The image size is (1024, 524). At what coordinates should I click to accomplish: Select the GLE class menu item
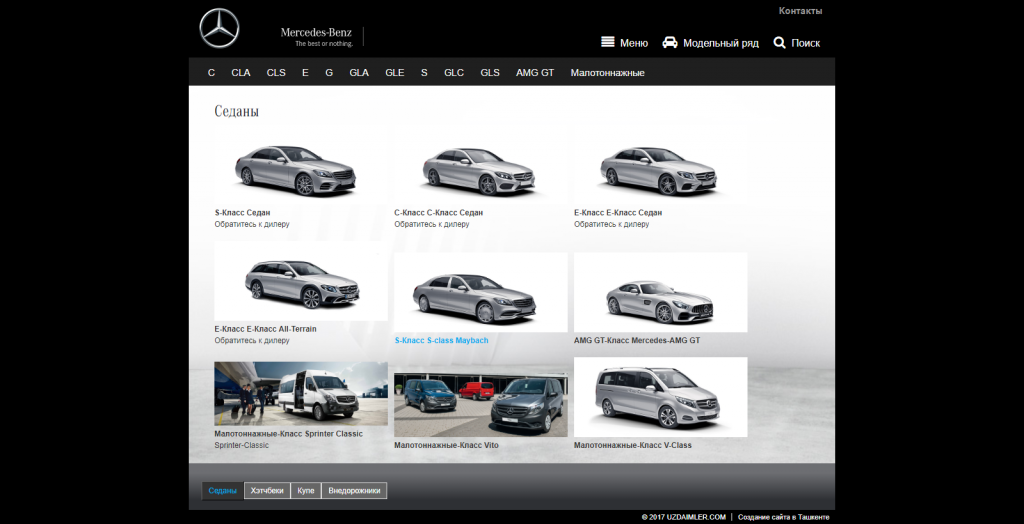(x=394, y=73)
